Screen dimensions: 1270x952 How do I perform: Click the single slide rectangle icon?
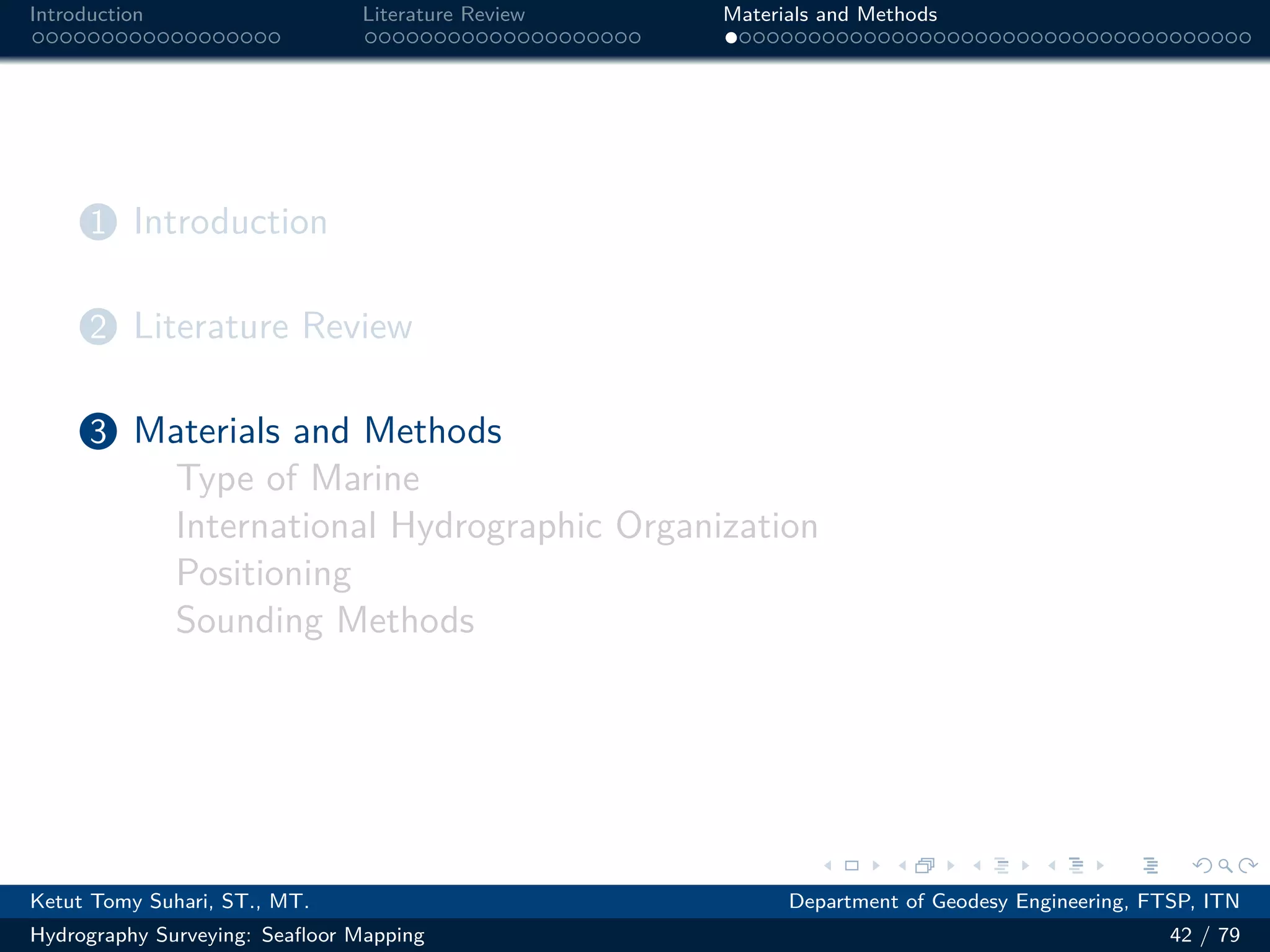[852, 865]
